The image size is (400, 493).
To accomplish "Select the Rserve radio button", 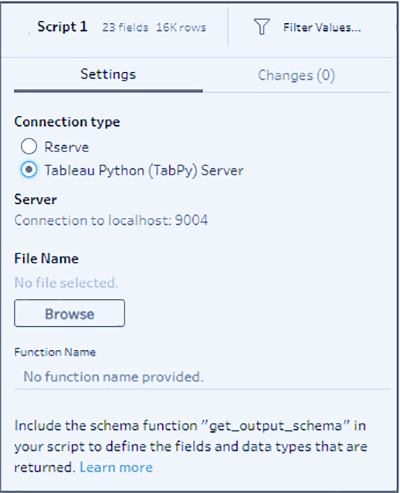I will tap(29, 146).
